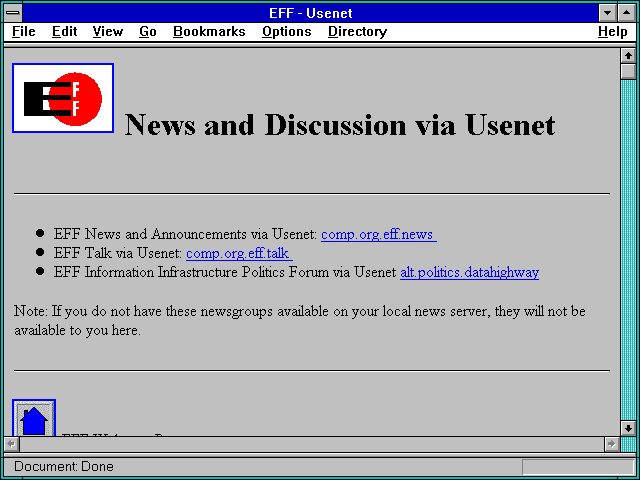Open the View menu

pos(107,31)
